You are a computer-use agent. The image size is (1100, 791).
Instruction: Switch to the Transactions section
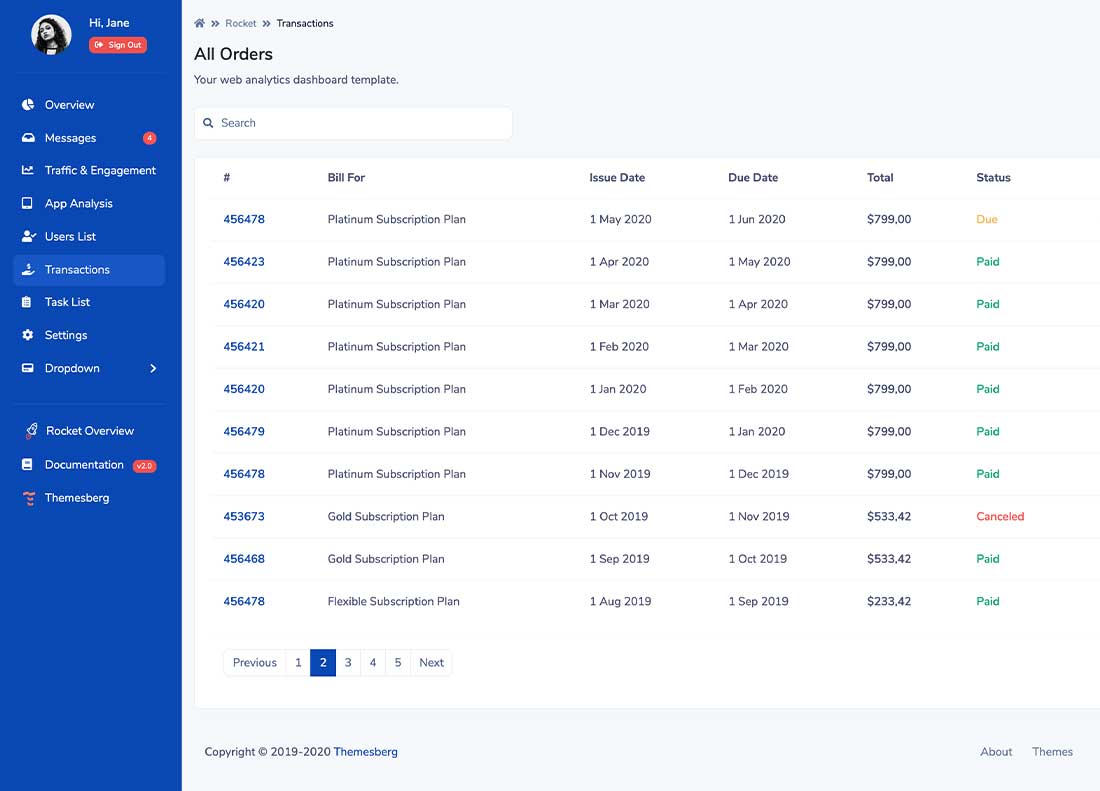click(x=77, y=269)
